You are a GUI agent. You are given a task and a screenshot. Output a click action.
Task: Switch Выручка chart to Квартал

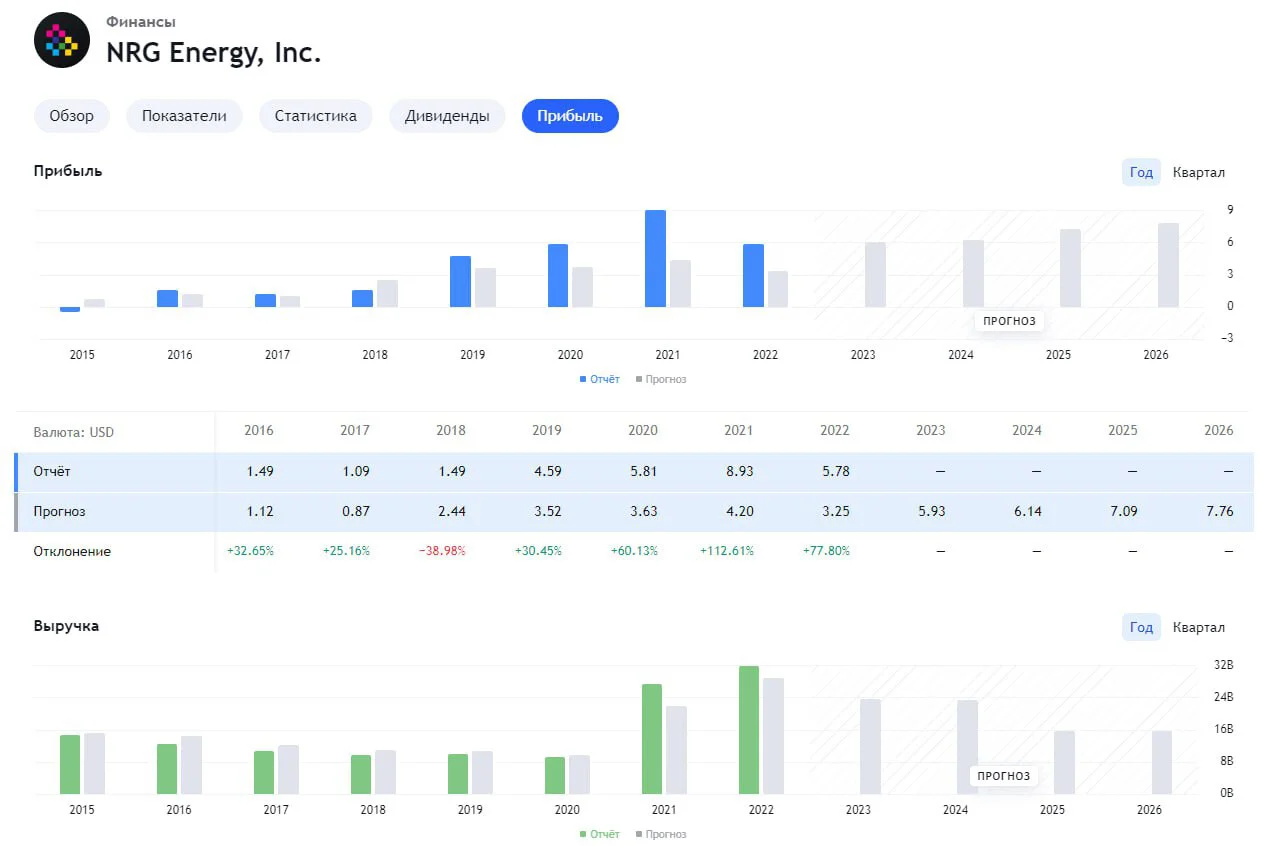pyautogui.click(x=1198, y=627)
